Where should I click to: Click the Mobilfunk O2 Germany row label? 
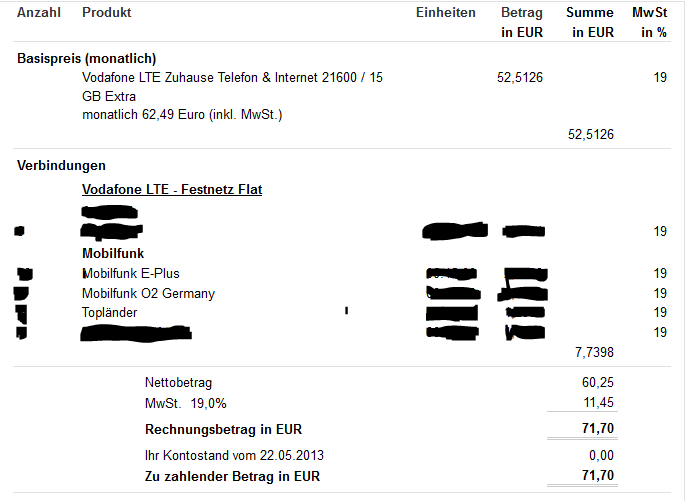pos(148,293)
